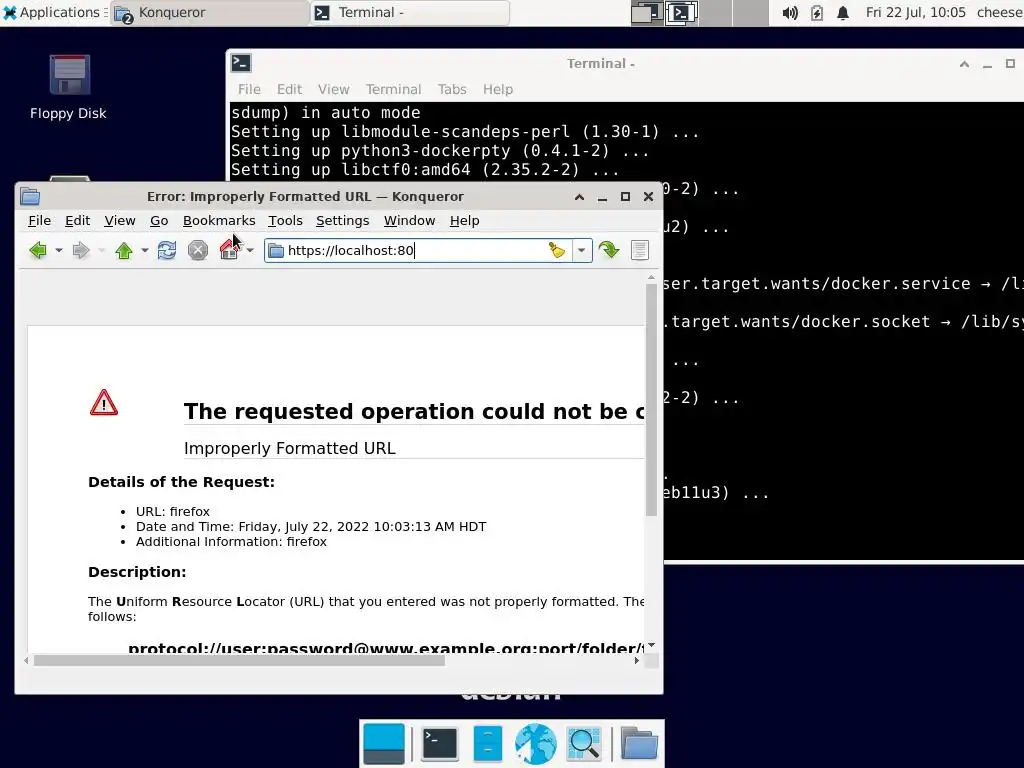Launch the Web Browser globe in the dock
The width and height of the screenshot is (1024, 768).
[x=536, y=743]
